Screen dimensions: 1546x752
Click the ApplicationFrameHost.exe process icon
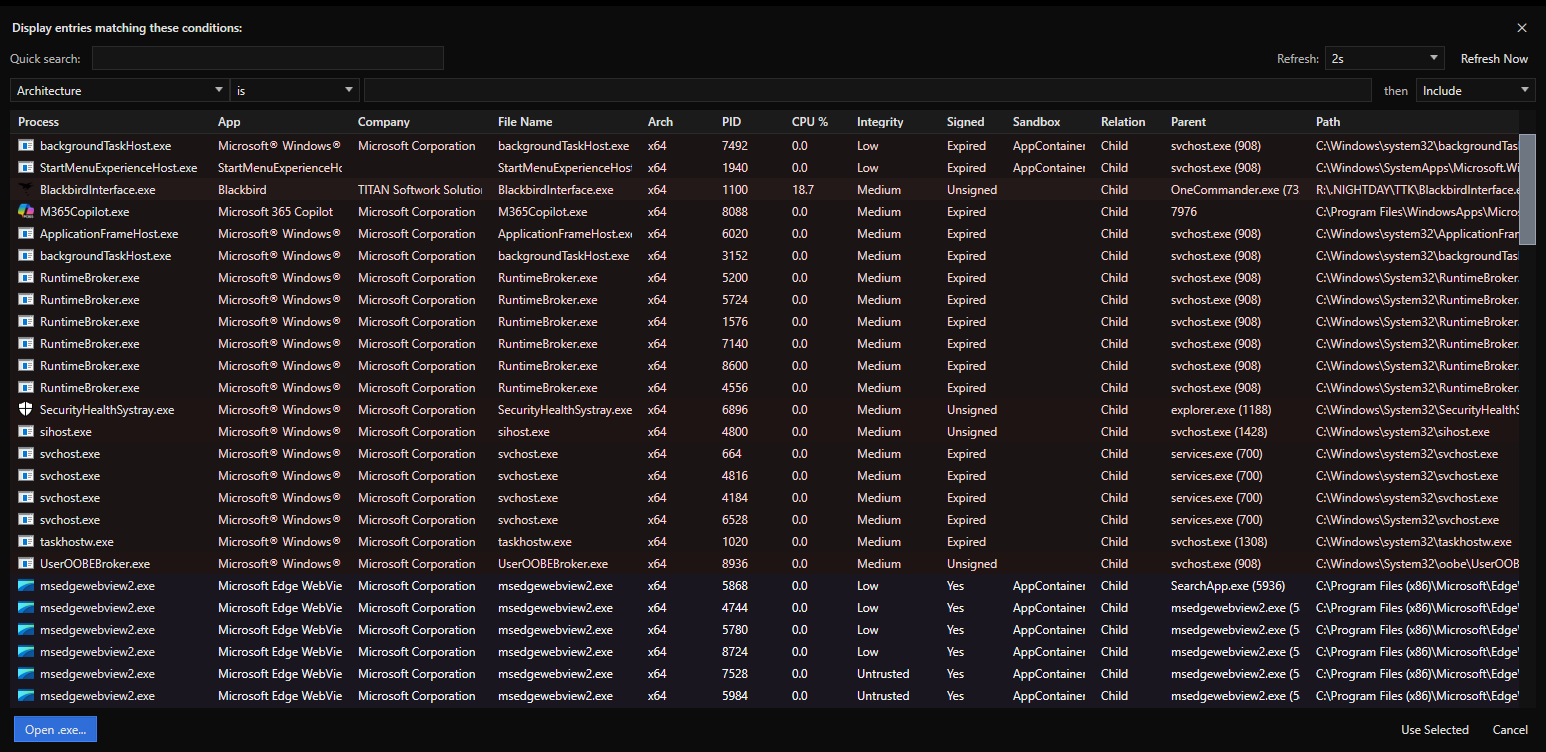click(26, 234)
